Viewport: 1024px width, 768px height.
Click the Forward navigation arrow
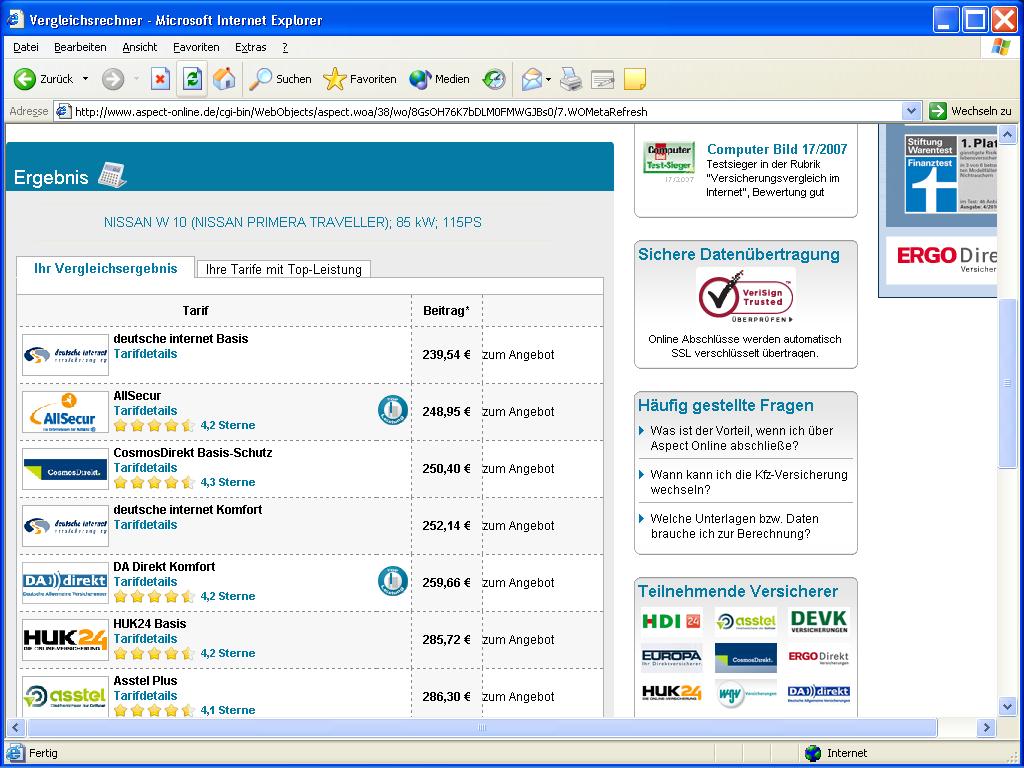[x=112, y=79]
